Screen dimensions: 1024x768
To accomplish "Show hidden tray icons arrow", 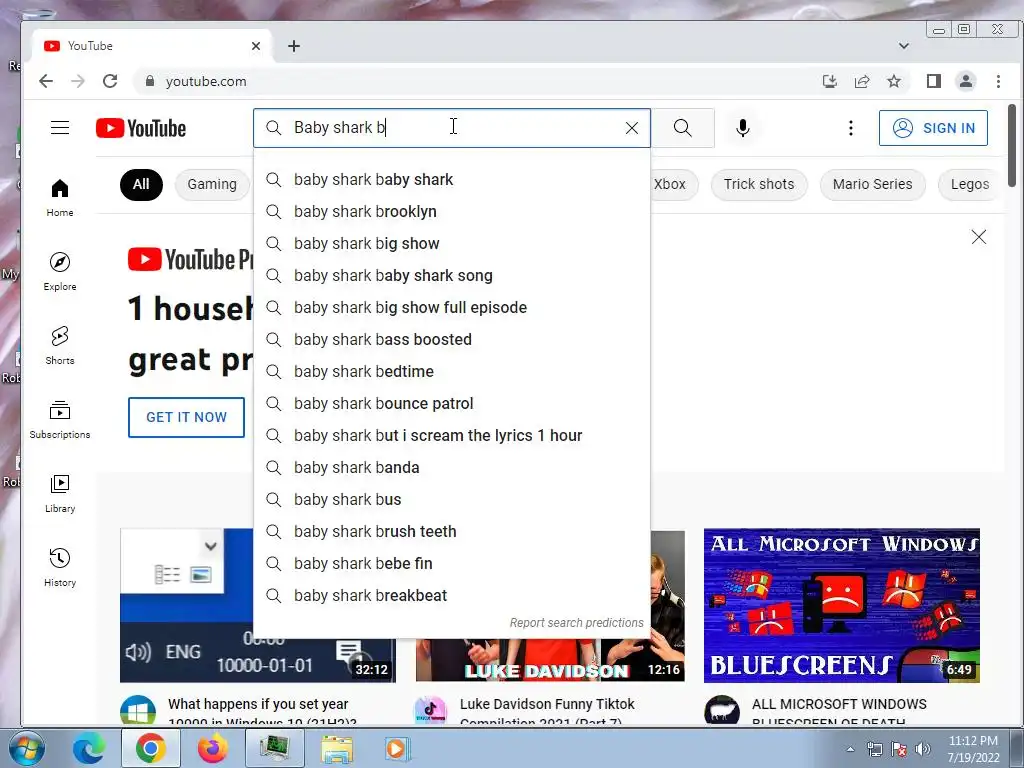I will tap(850, 750).
